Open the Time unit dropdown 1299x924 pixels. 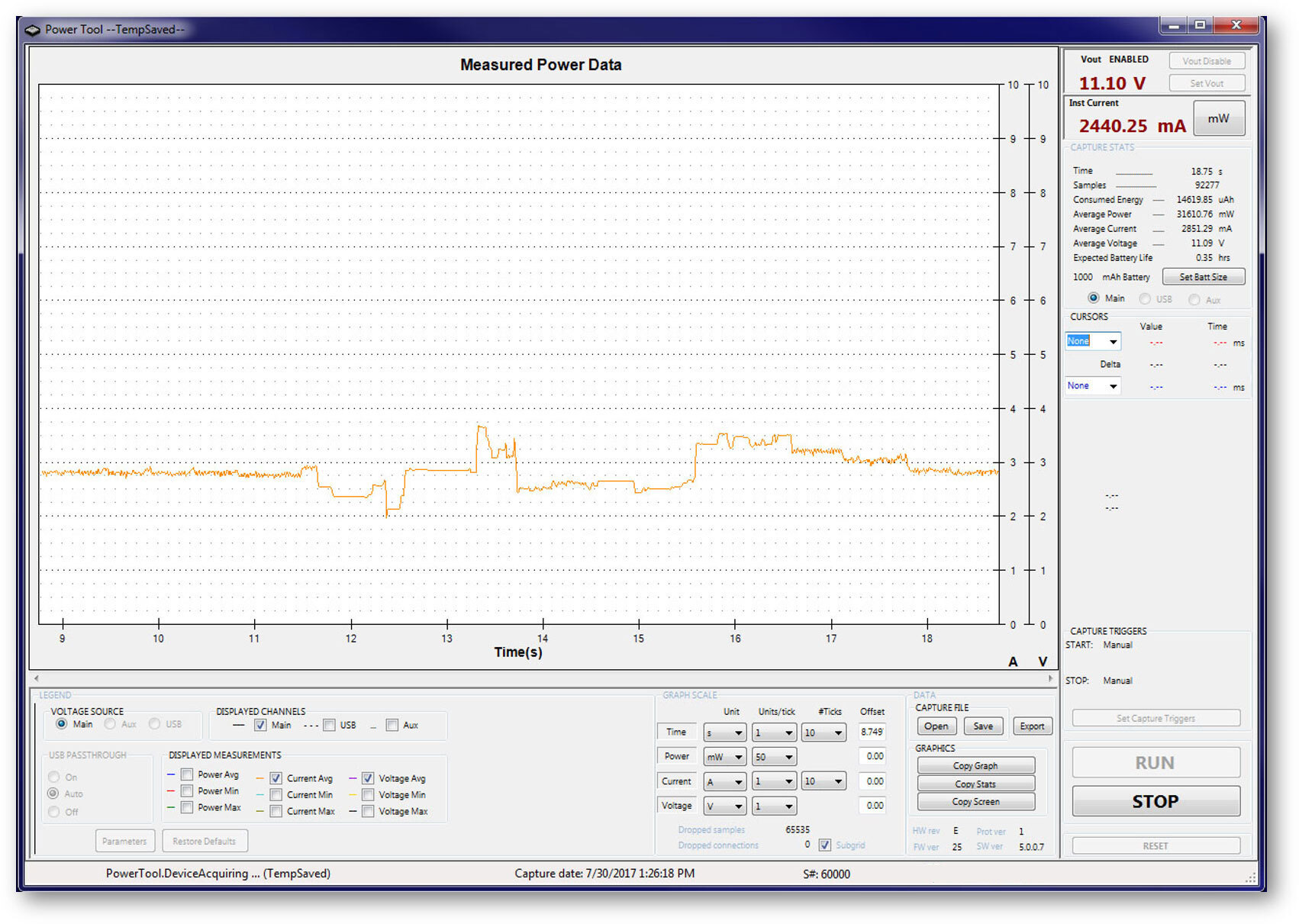(724, 733)
